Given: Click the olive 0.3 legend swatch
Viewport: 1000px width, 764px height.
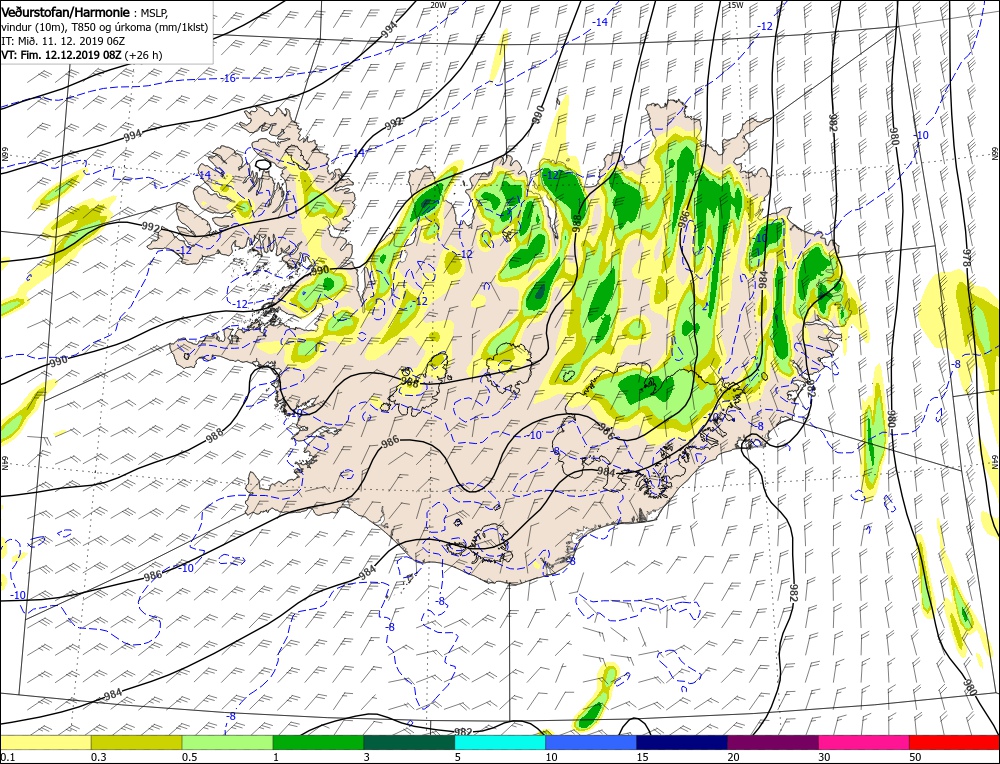Looking at the screenshot, I should coord(136,742).
